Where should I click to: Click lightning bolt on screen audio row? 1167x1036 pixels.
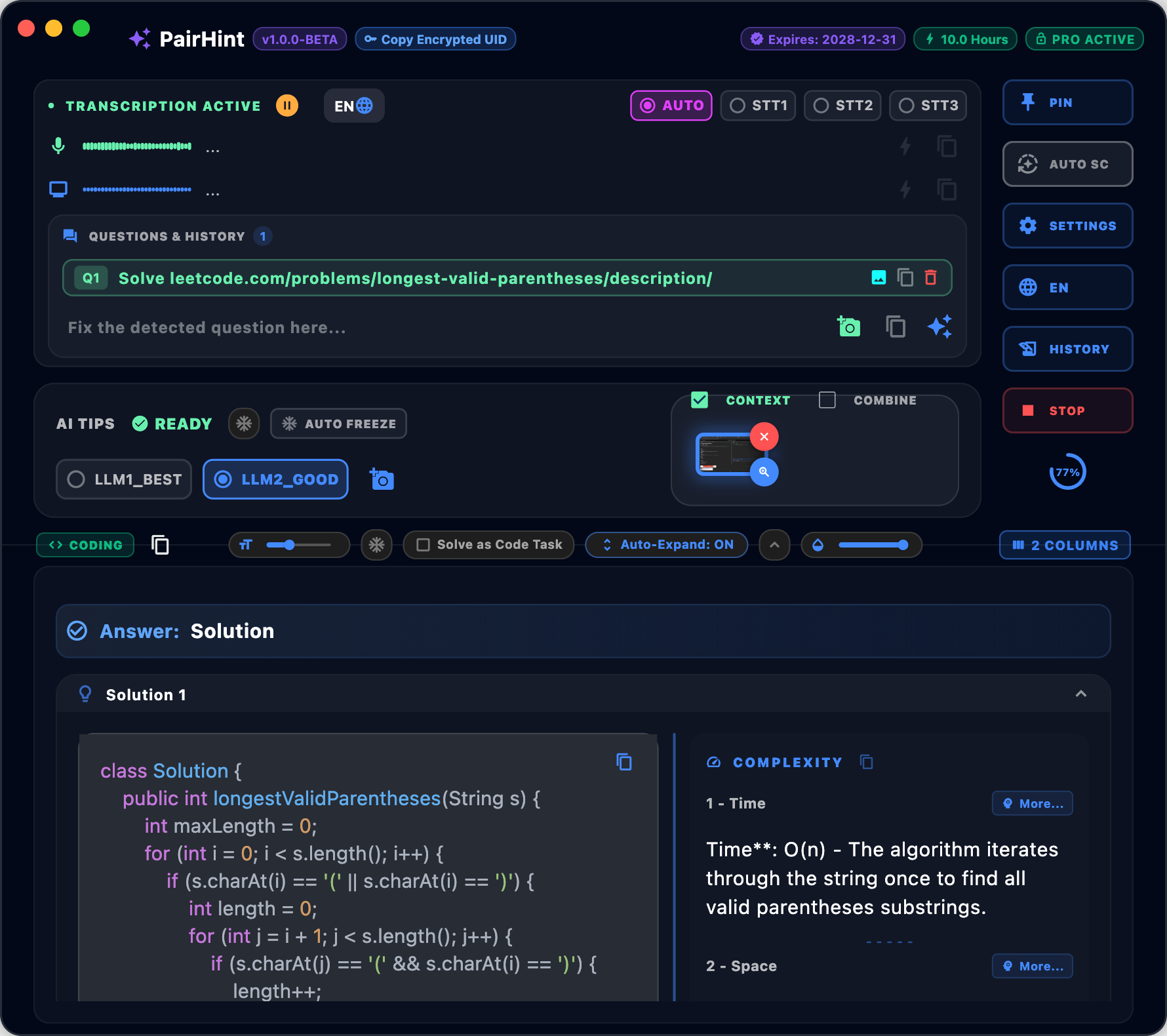(905, 189)
